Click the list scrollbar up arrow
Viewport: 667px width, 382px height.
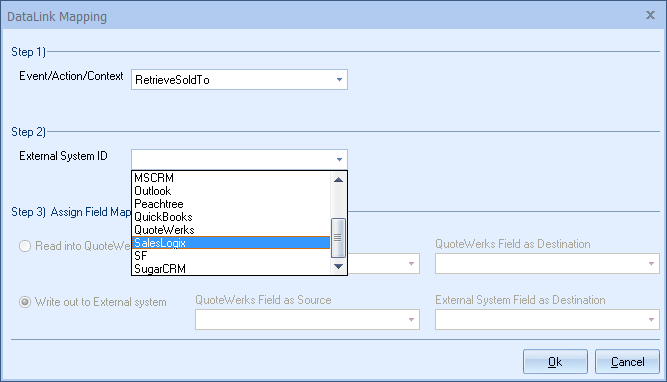(339, 180)
